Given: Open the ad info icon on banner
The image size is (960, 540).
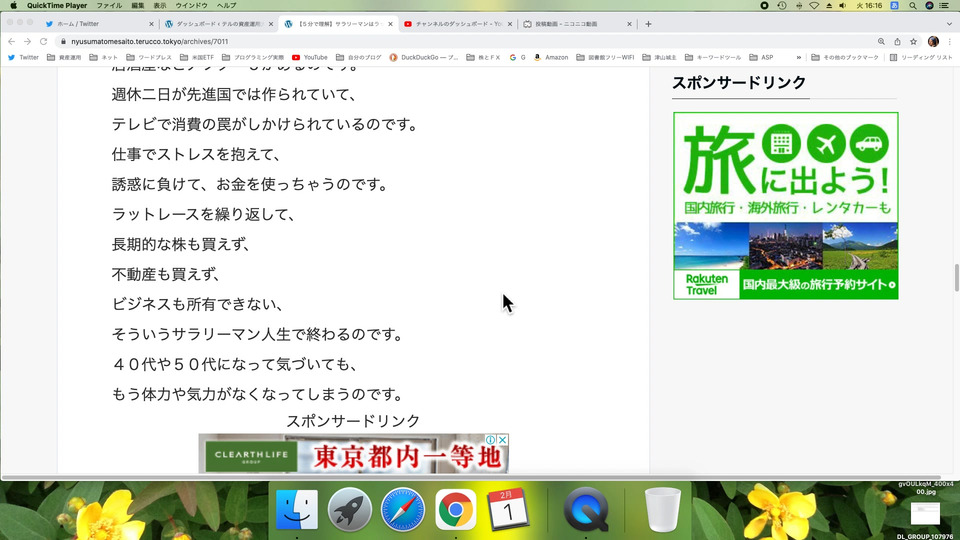Looking at the screenshot, I should click(x=490, y=440).
